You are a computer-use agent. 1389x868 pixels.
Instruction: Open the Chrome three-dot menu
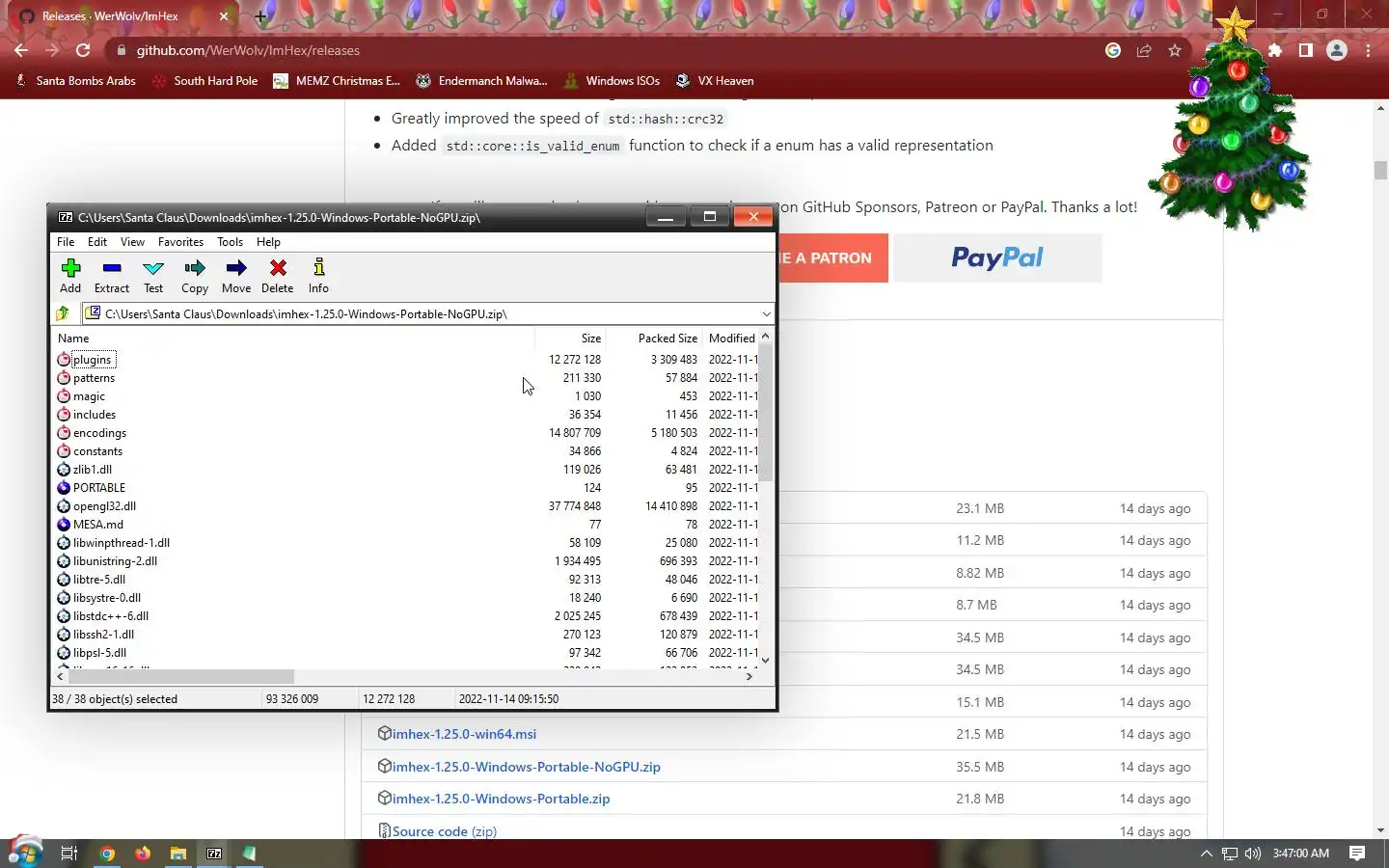[x=1369, y=50]
